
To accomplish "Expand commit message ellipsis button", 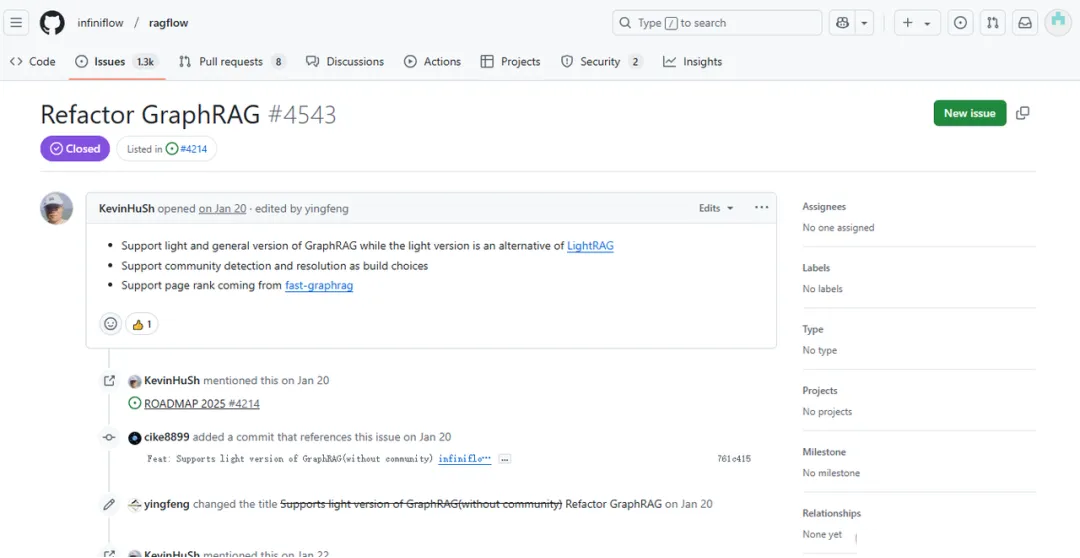I will 505,459.
